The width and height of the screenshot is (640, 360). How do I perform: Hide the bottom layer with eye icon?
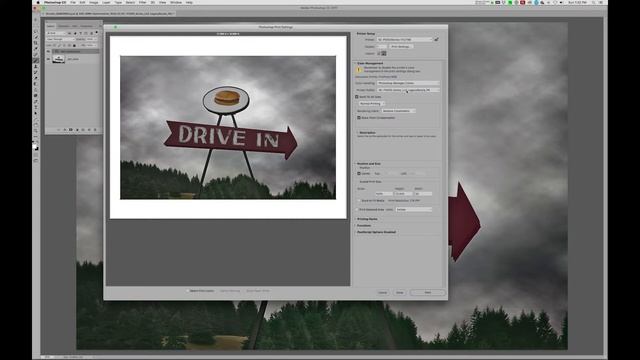tap(48, 59)
